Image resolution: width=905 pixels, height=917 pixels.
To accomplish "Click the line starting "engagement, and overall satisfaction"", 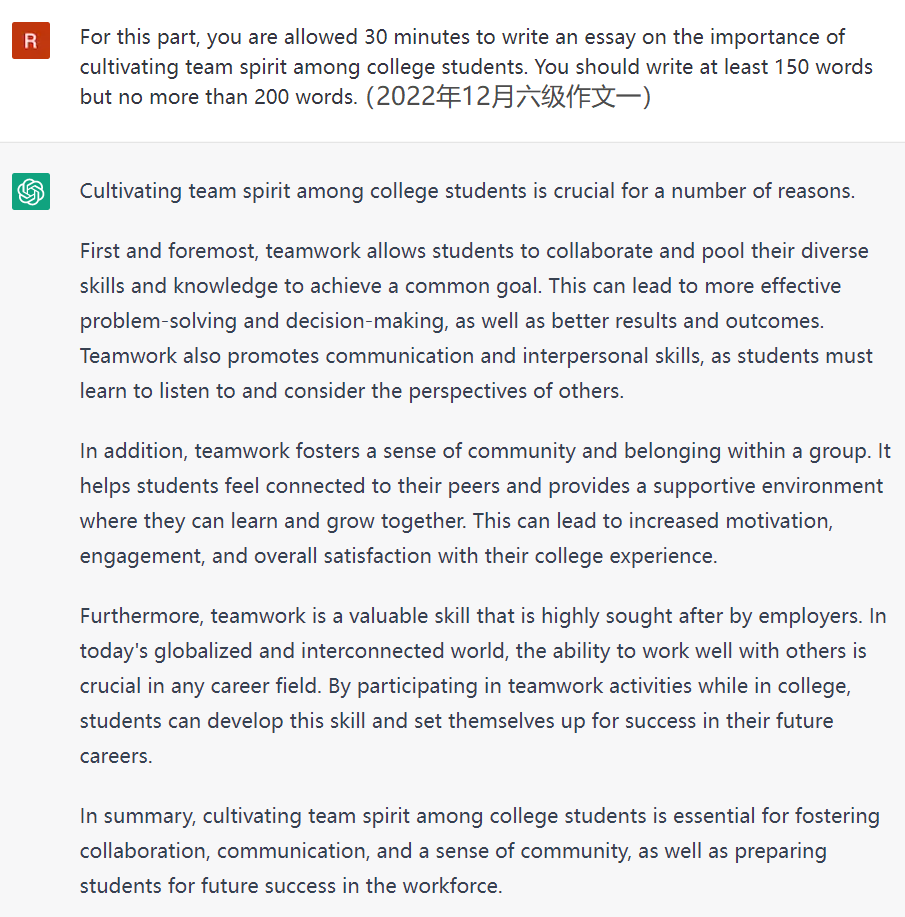I will click(x=398, y=556).
